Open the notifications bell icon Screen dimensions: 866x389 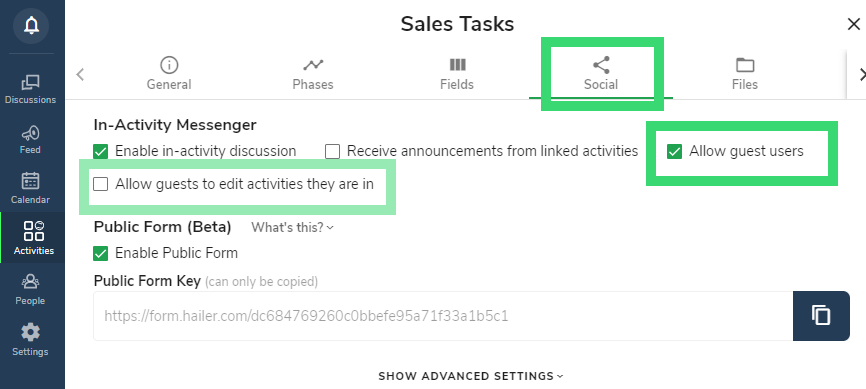[31, 25]
